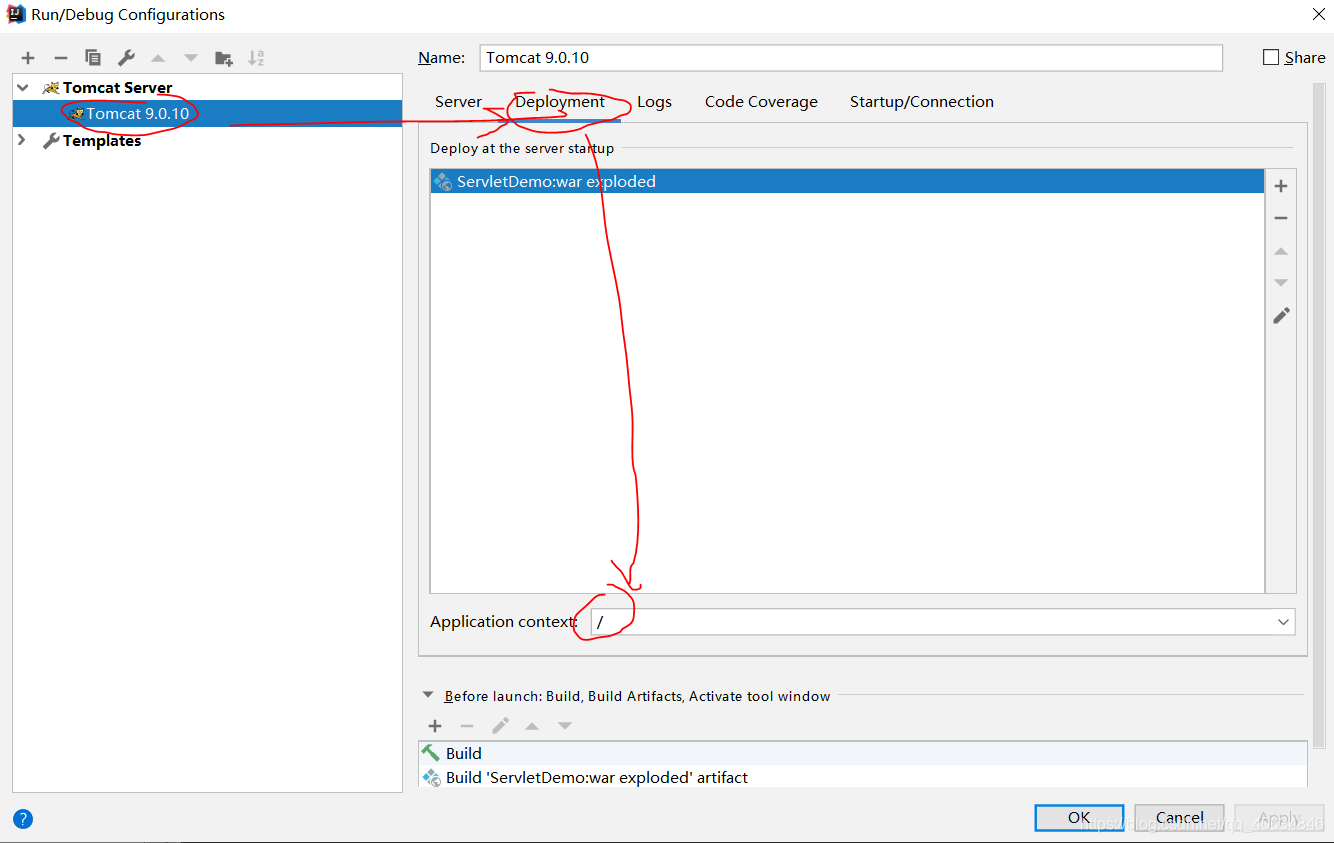The width and height of the screenshot is (1334, 843).
Task: Open edit defaults wrench icon
Action: tap(126, 58)
